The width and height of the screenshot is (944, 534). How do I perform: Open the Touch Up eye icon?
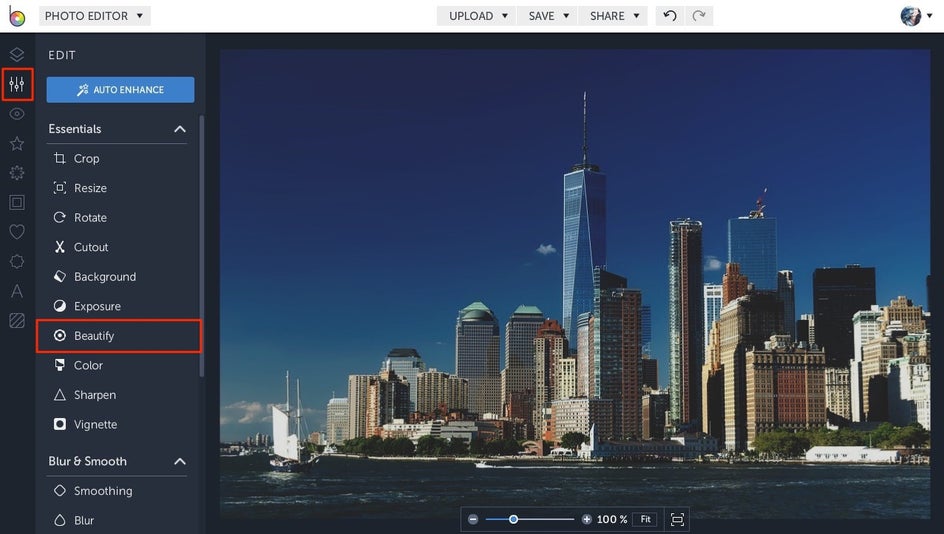pos(17,114)
